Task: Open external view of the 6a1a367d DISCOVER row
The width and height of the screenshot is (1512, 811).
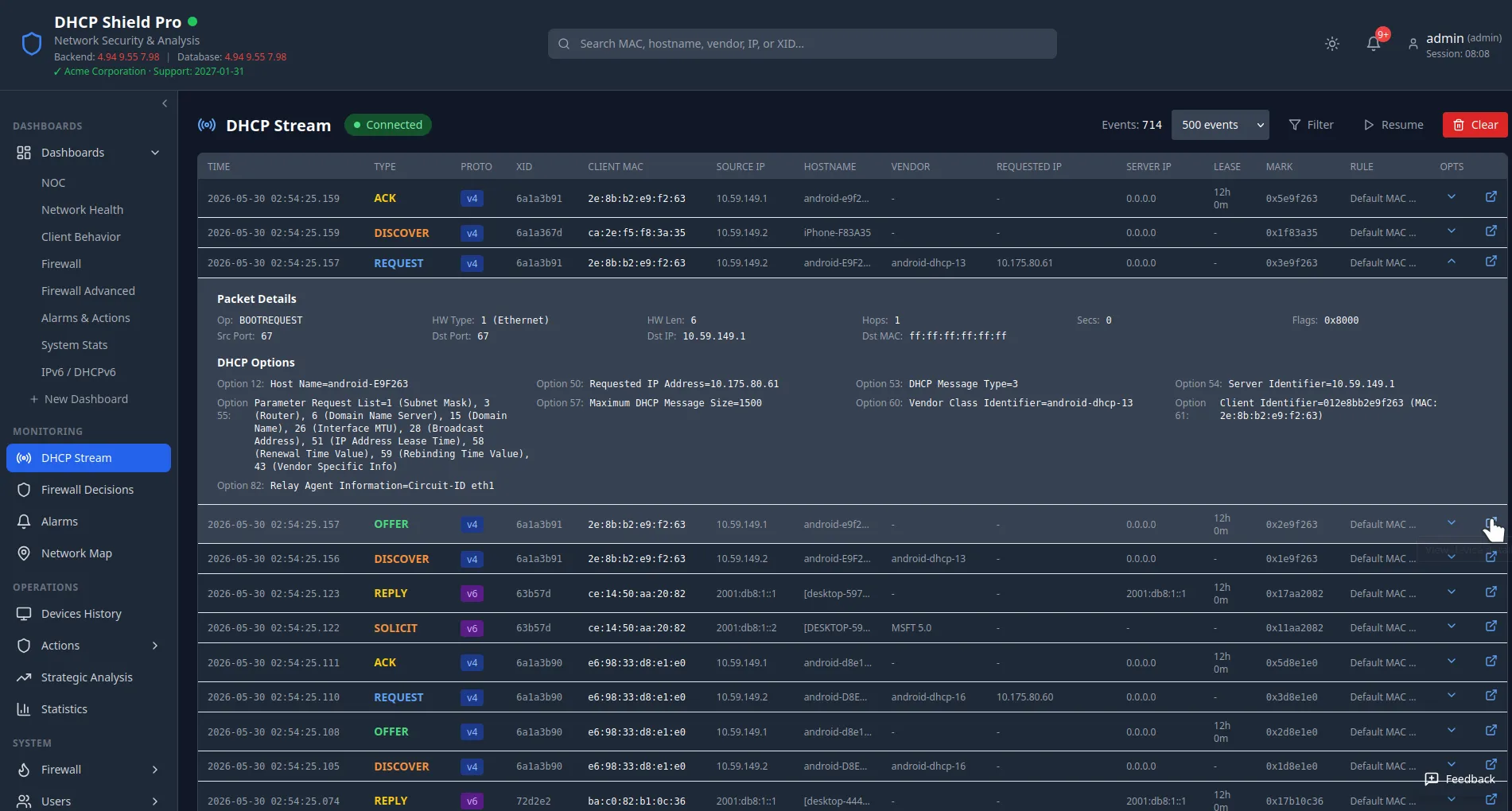Action: [x=1491, y=231]
